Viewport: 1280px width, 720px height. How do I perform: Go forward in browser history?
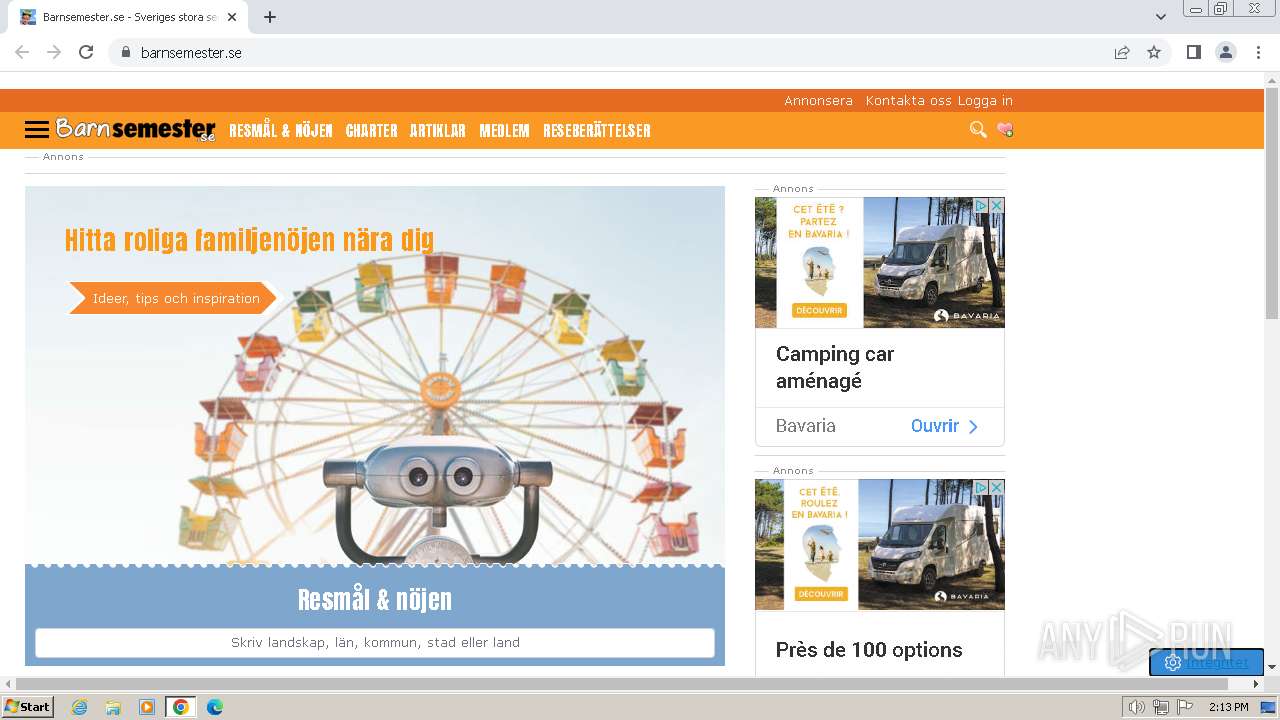(x=54, y=52)
